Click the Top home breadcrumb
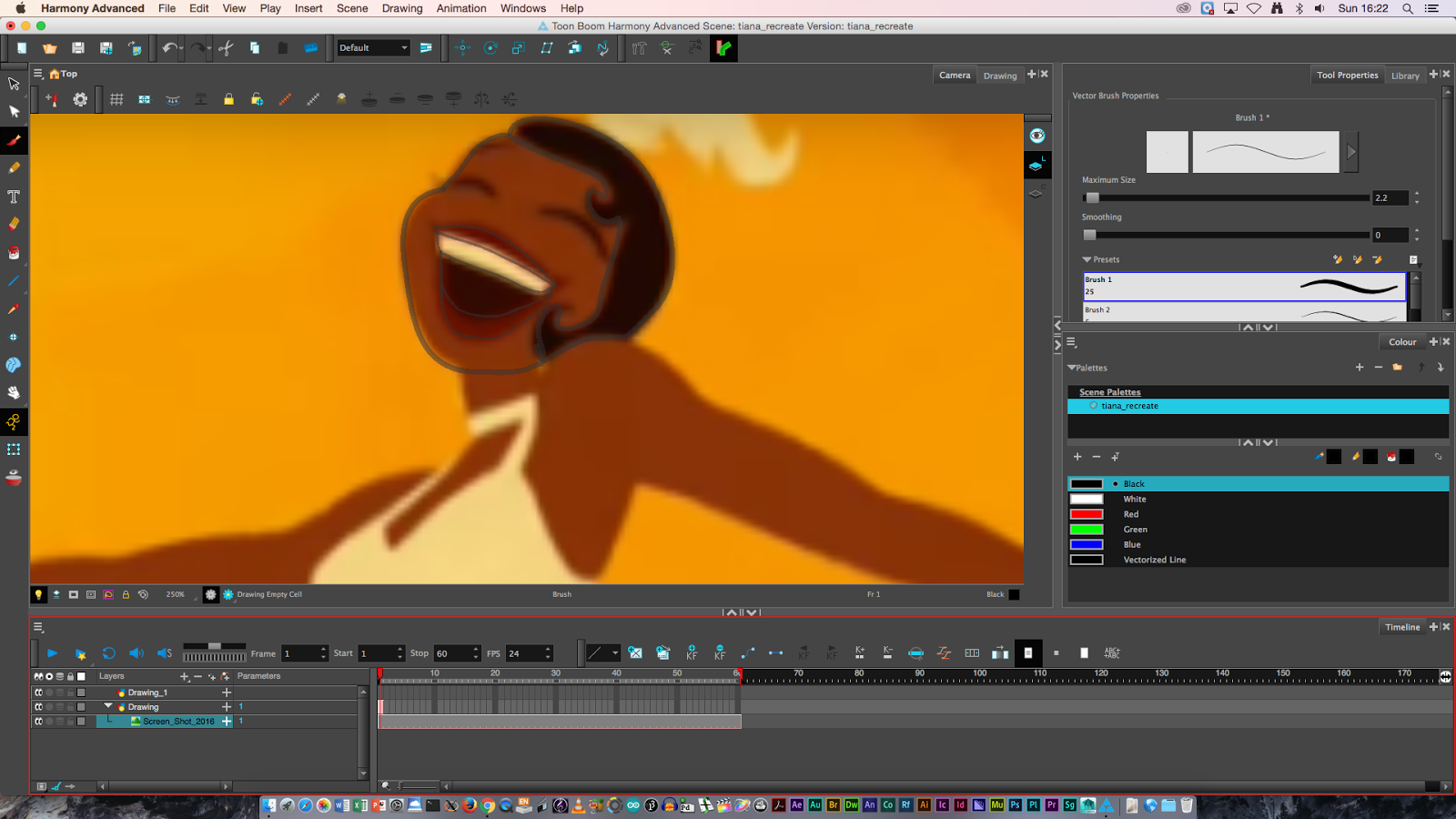Viewport: 1456px width, 819px height. point(64,74)
